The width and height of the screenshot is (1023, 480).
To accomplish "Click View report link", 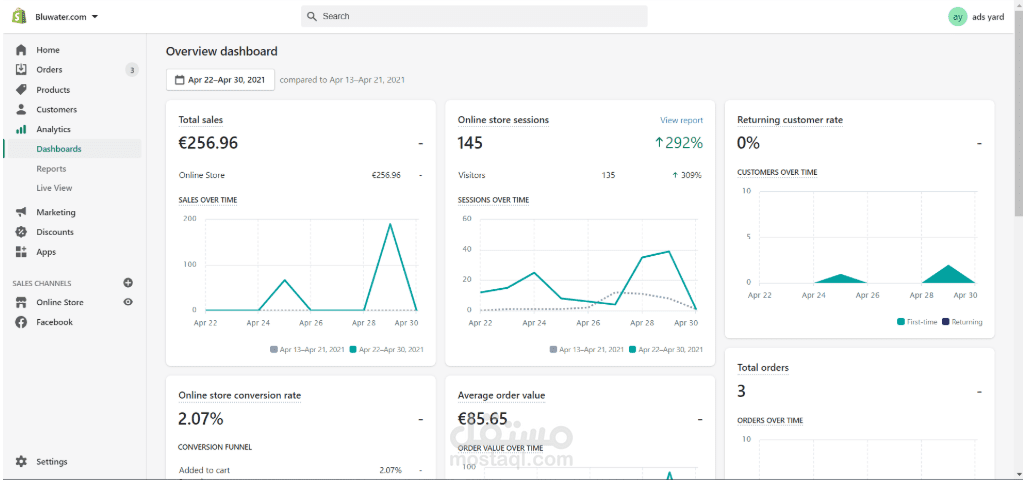I will (x=682, y=120).
